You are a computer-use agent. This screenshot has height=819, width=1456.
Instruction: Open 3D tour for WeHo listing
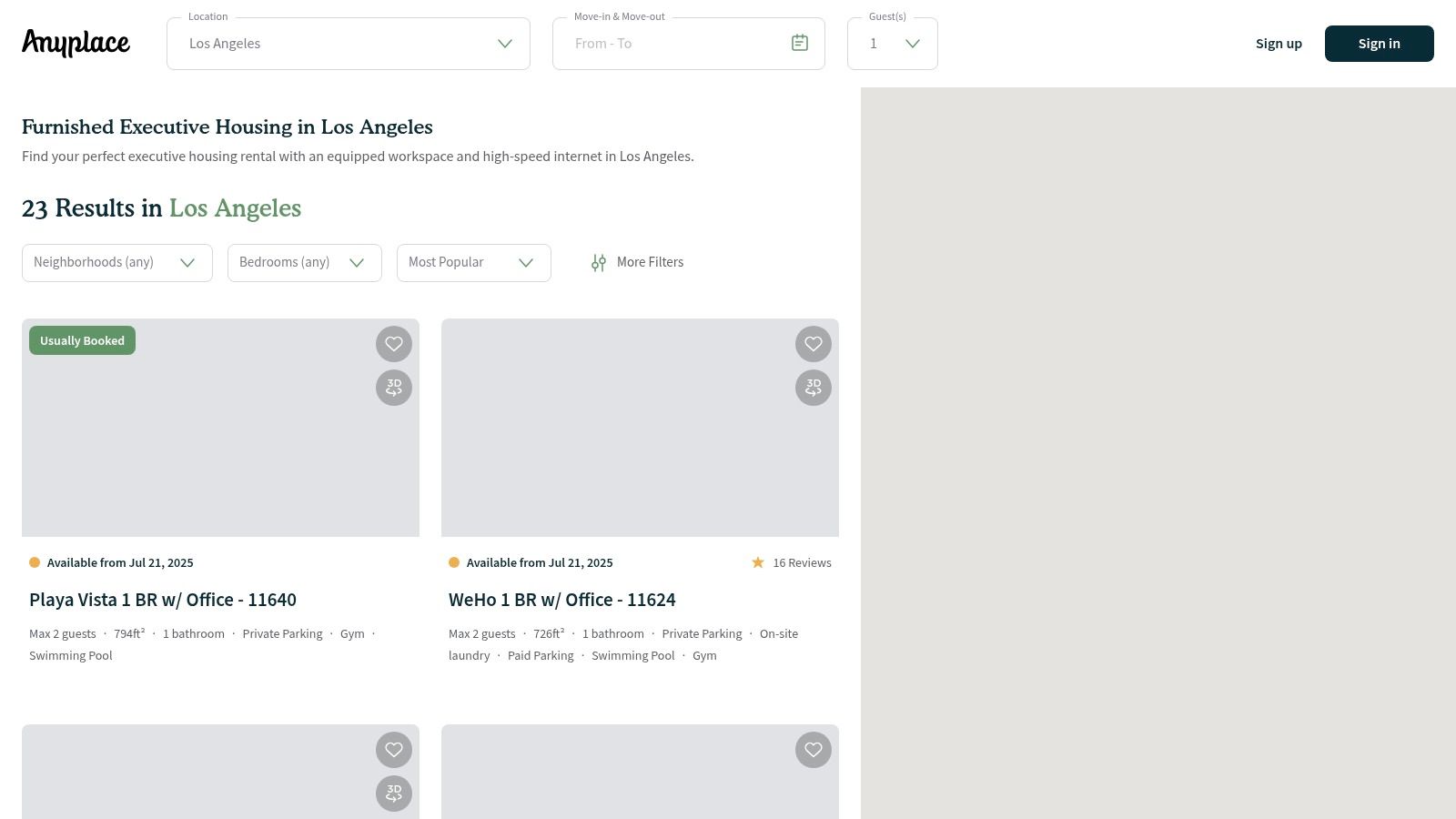tap(814, 388)
